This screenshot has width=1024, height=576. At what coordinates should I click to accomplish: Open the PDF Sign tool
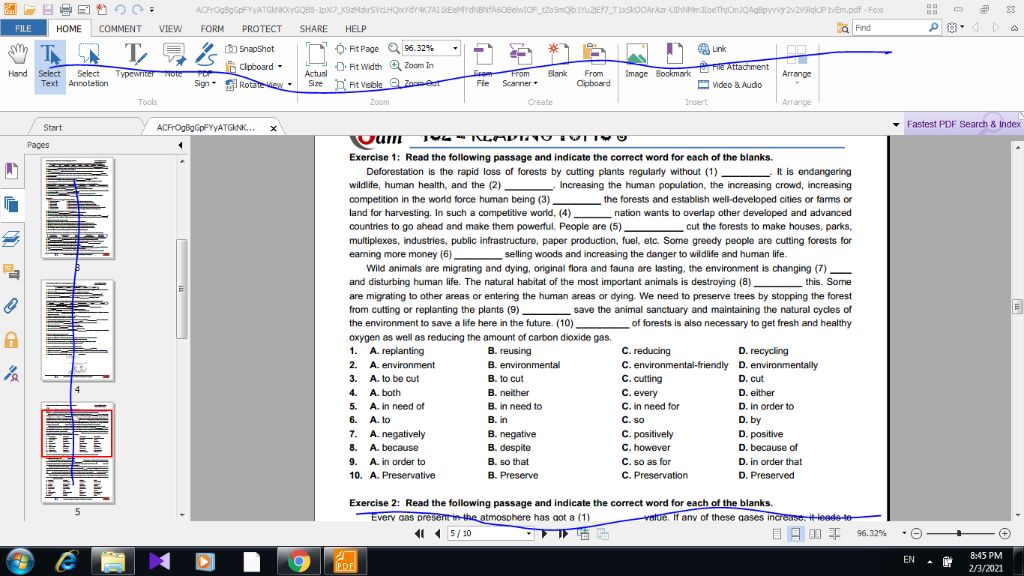coord(205,65)
